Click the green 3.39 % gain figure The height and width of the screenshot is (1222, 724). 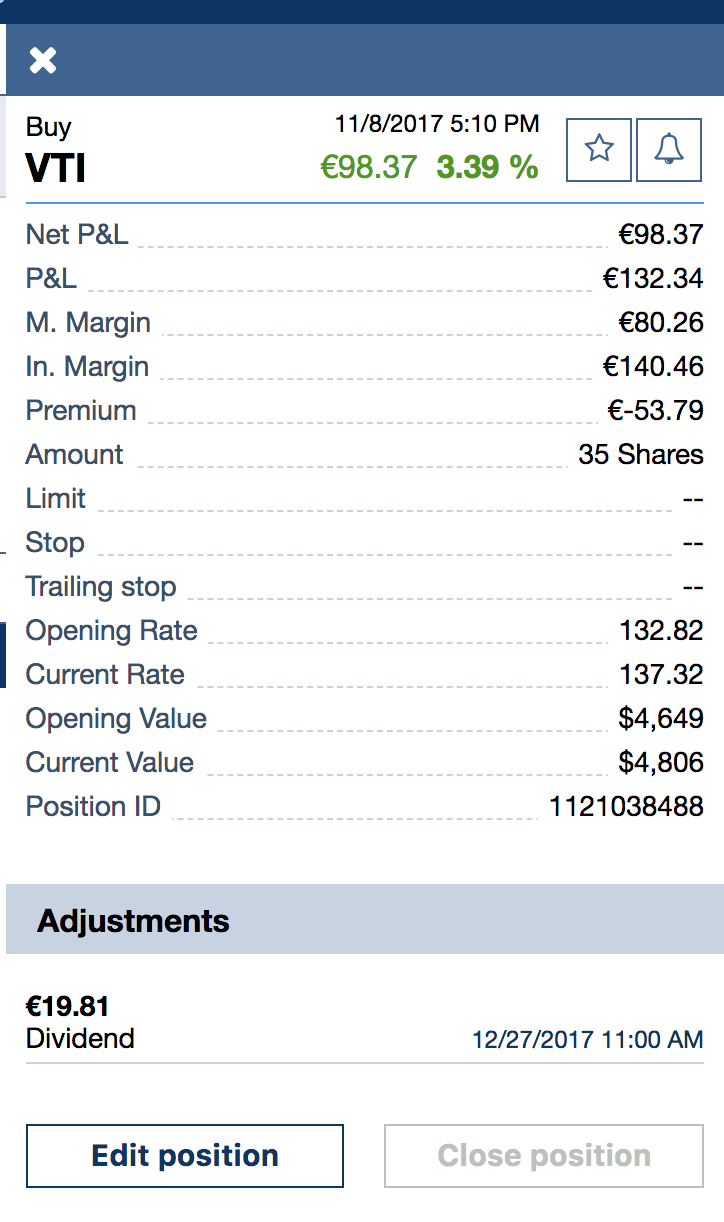(x=487, y=167)
